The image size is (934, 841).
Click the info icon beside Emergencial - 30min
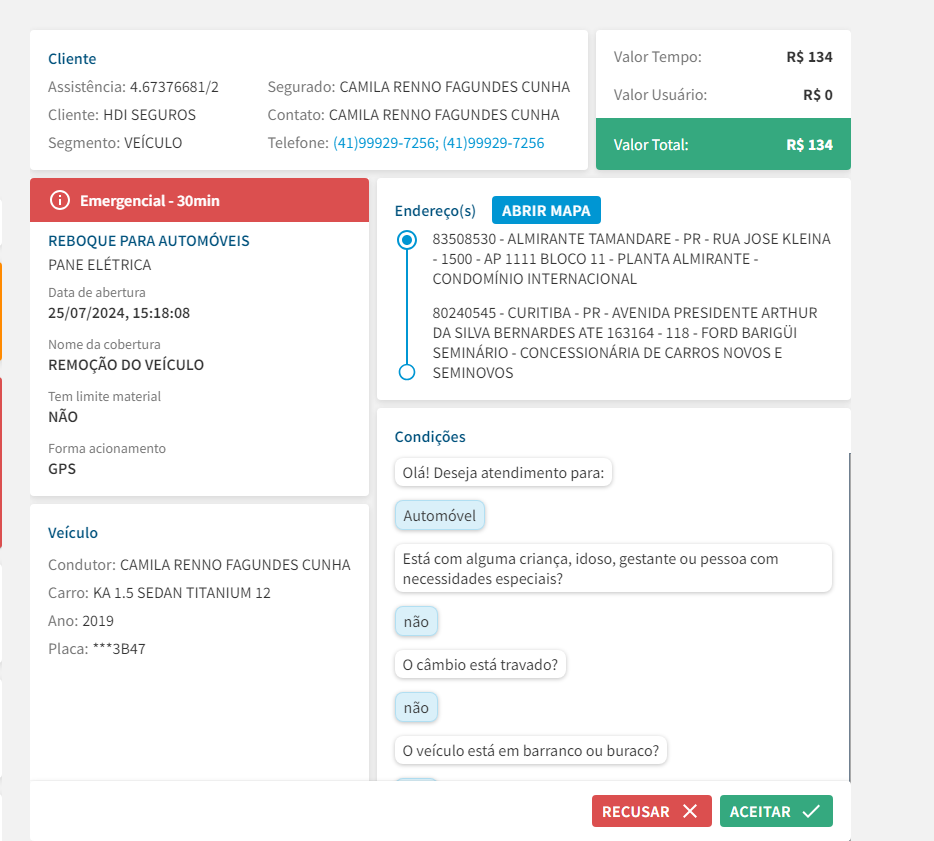point(60,201)
